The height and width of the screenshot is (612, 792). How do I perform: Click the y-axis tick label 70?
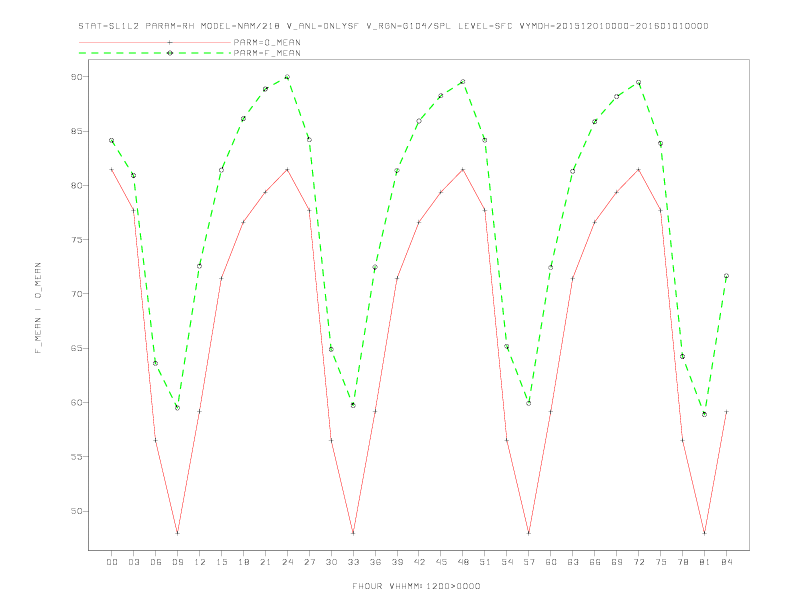point(76,294)
